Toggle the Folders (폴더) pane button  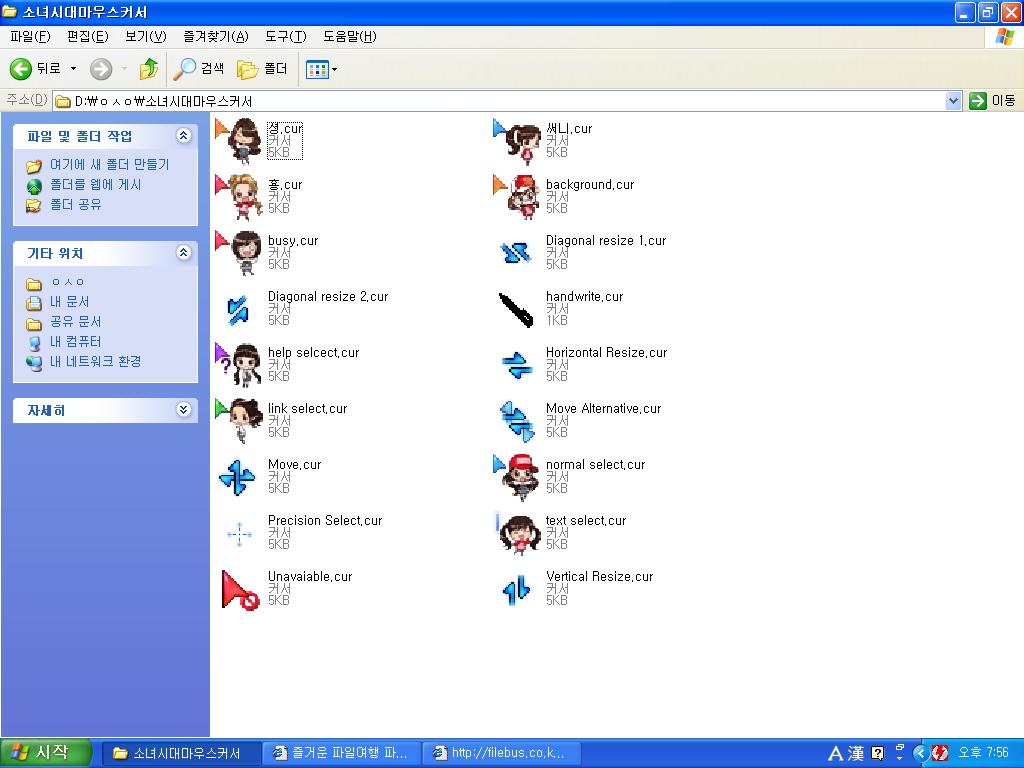click(262, 69)
